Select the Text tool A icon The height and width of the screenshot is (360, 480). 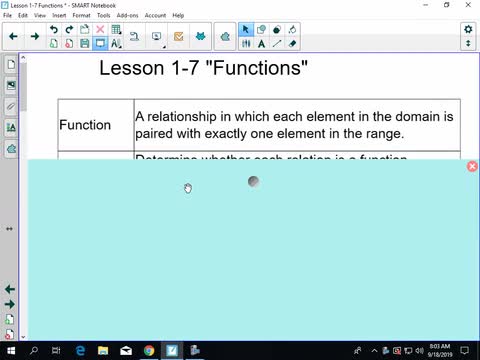pyautogui.click(x=262, y=43)
